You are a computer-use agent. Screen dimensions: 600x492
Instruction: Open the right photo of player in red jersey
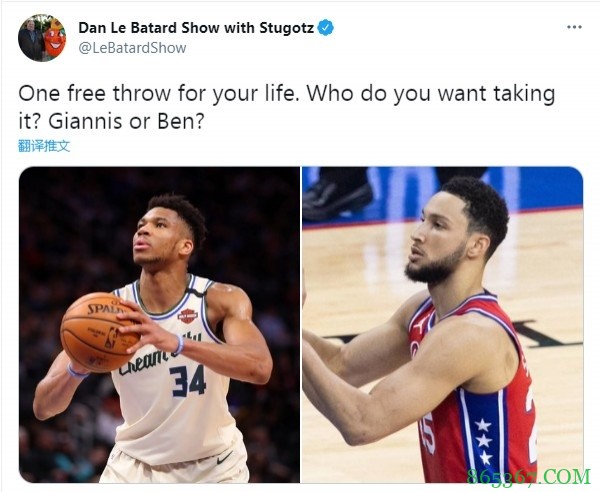tap(442, 324)
